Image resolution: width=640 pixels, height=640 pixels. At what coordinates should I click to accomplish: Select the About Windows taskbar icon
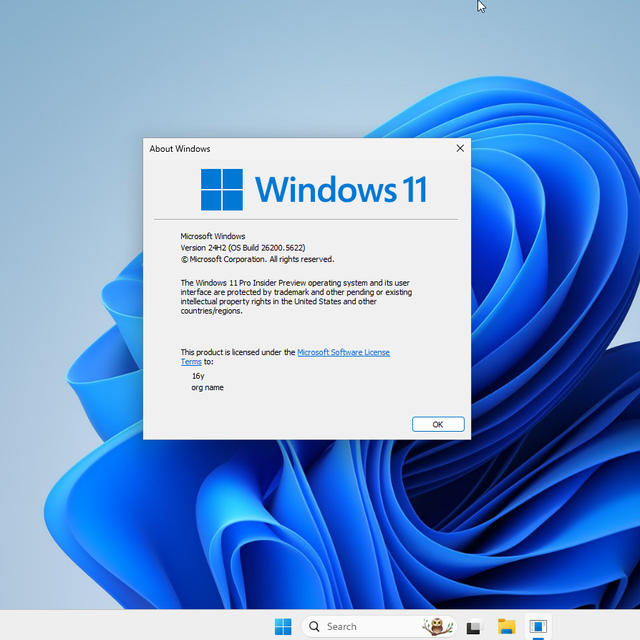coord(538,627)
